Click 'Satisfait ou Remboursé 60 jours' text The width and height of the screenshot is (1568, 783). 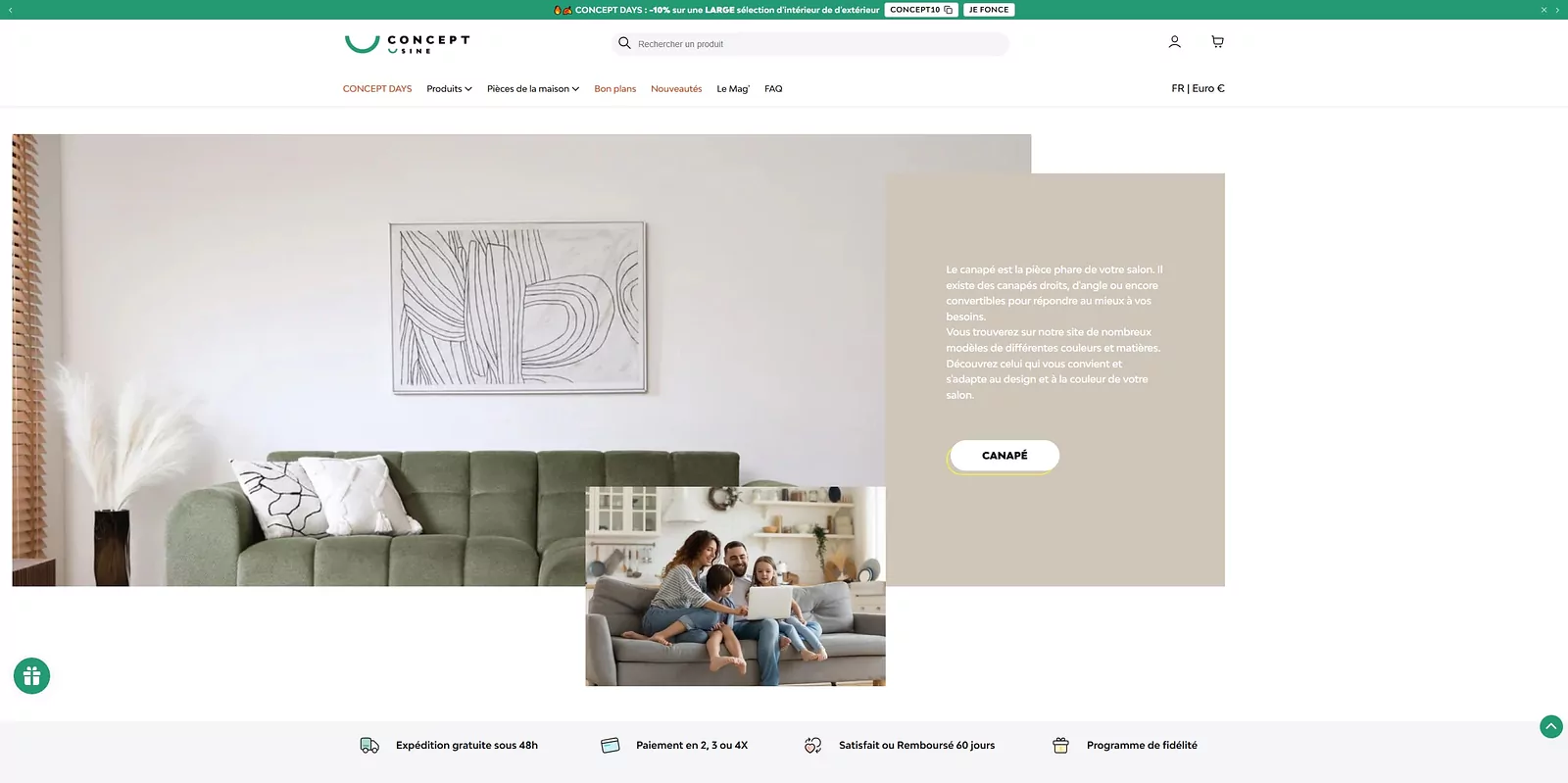pyautogui.click(x=916, y=746)
